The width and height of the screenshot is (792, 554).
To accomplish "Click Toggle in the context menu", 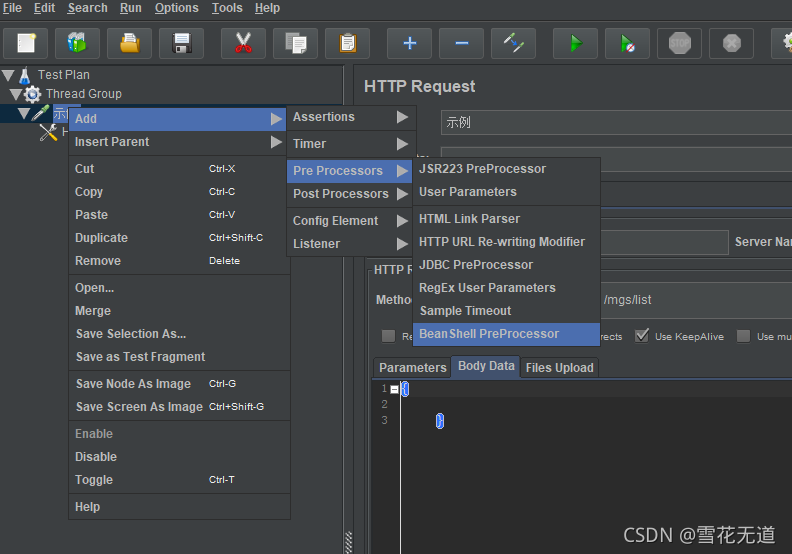I will pyautogui.click(x=177, y=480).
